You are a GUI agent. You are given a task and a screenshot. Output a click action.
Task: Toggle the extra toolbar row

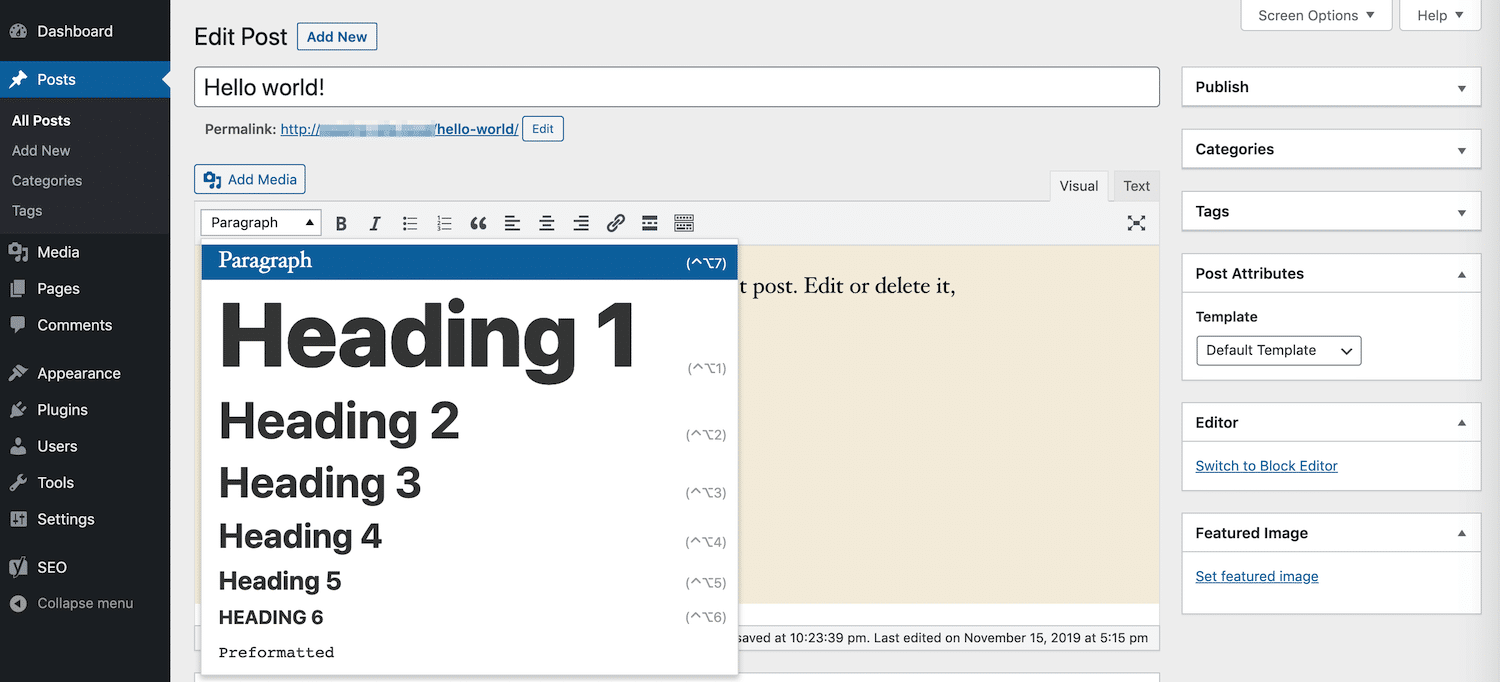point(683,222)
